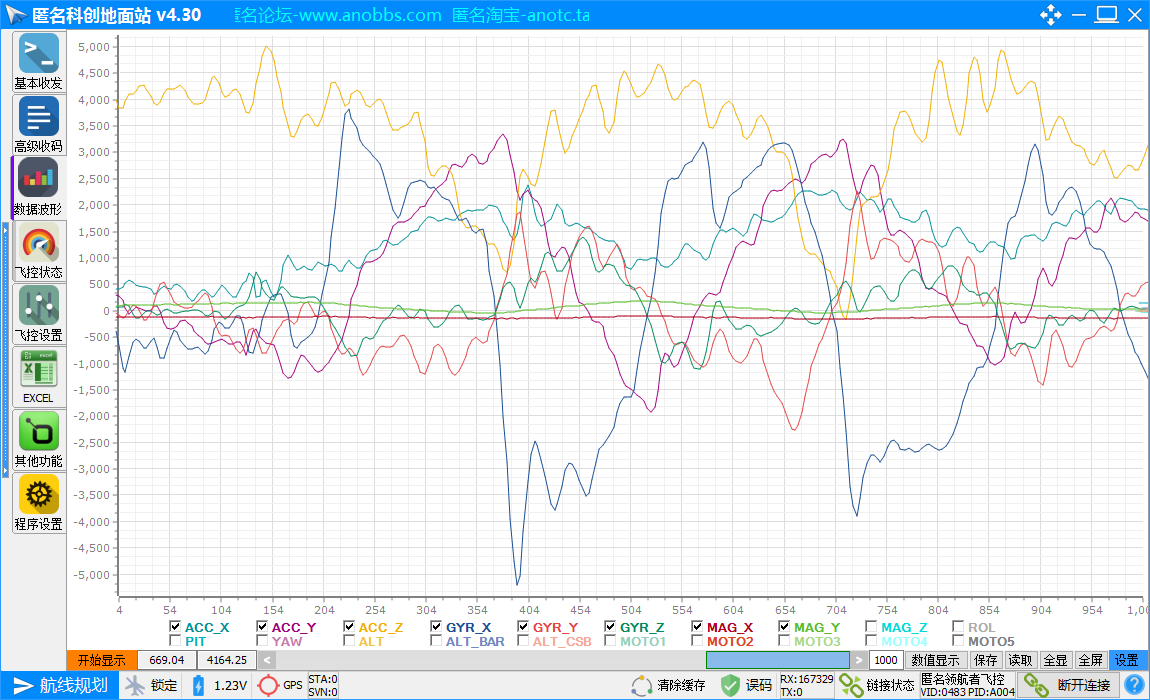
Task: Open the 飞控状态 flight control status page
Action: tap(39, 251)
